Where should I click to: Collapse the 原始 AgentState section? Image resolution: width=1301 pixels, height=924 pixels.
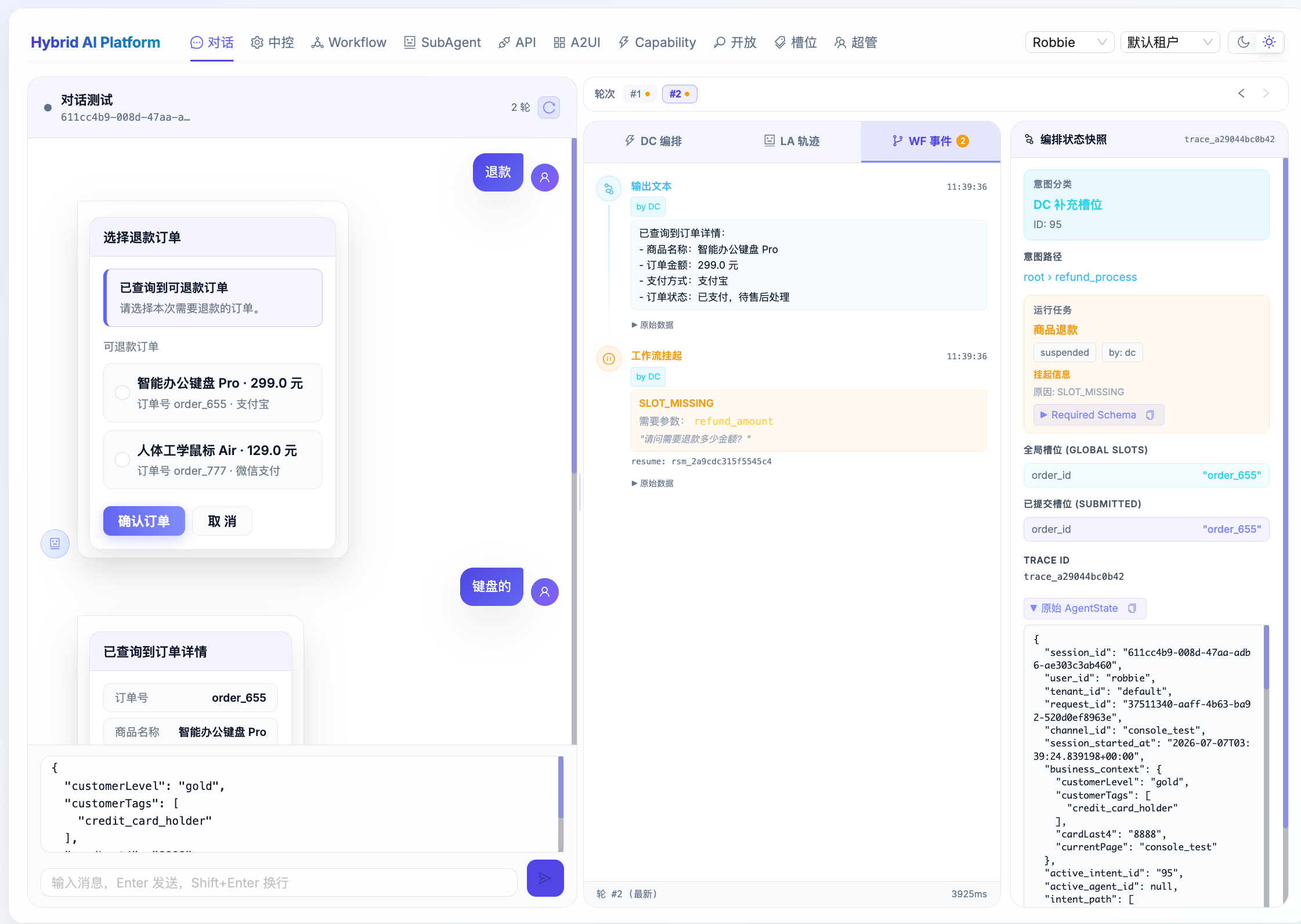click(x=1074, y=608)
